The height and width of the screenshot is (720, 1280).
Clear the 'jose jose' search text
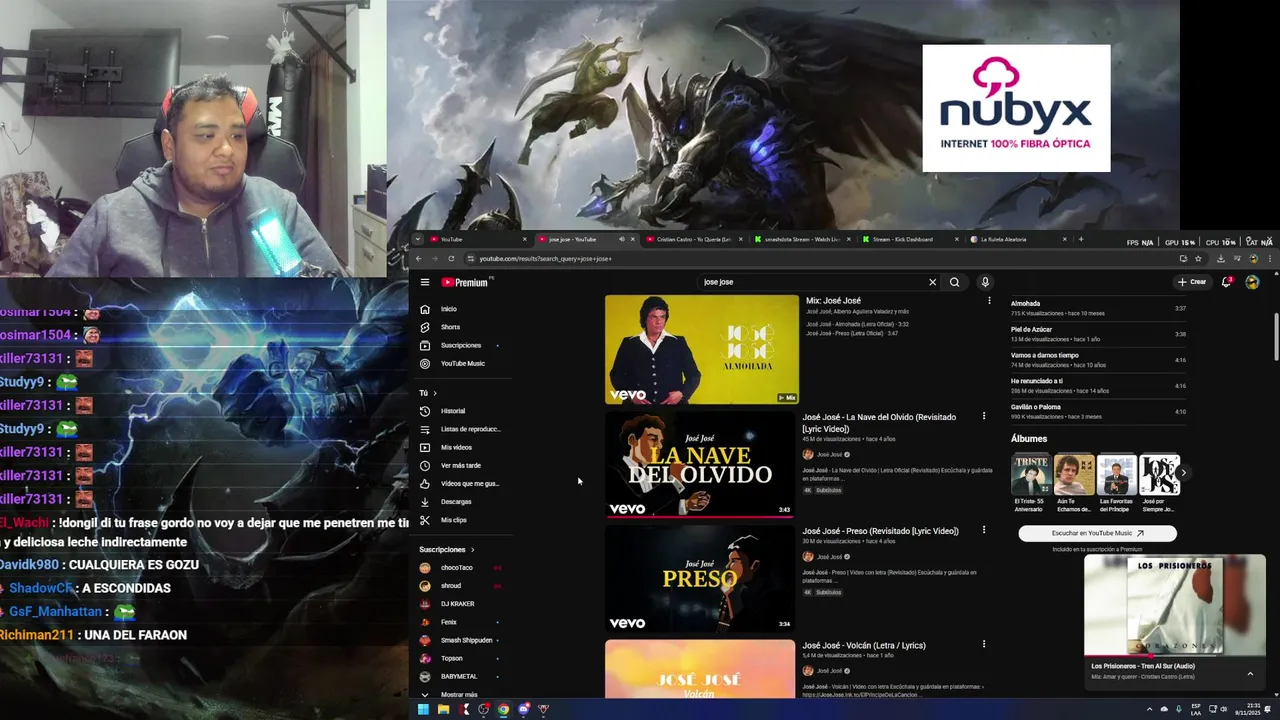coord(933,282)
